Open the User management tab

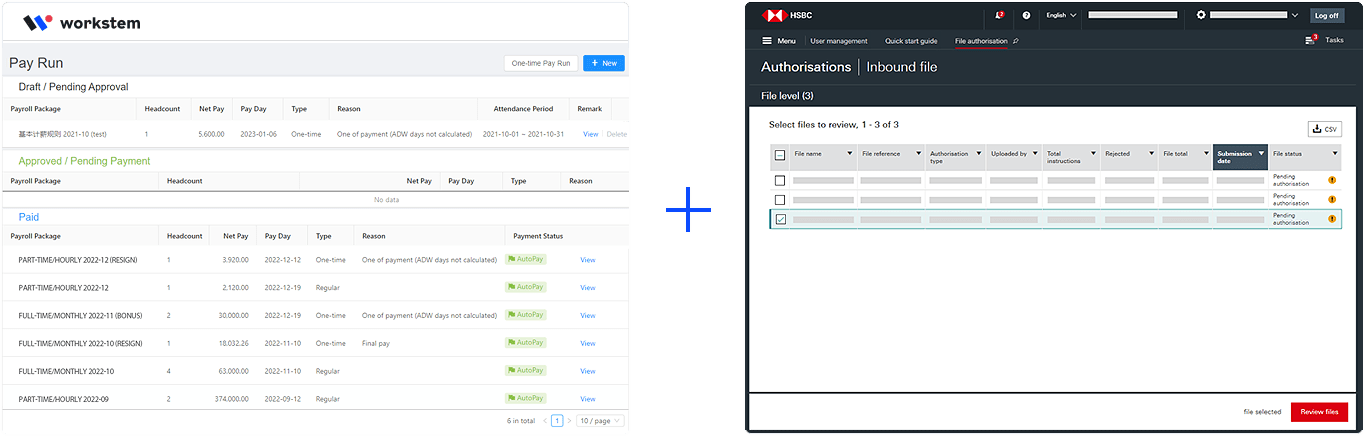point(839,41)
